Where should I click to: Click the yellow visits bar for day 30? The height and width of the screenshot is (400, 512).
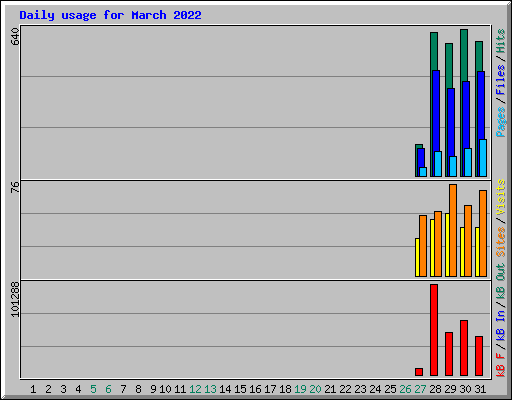pos(462,252)
